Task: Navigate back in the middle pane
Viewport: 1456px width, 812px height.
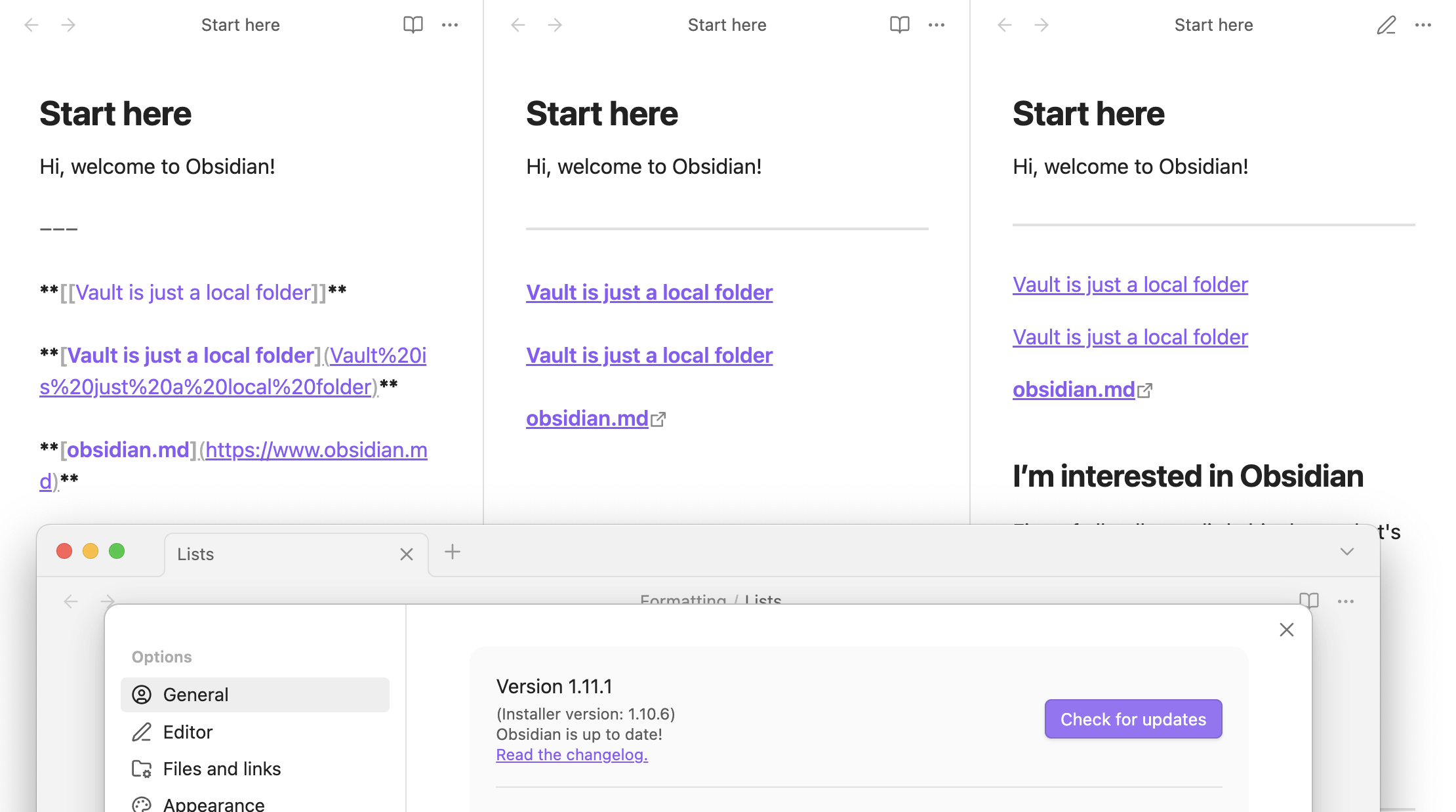Action: point(518,25)
